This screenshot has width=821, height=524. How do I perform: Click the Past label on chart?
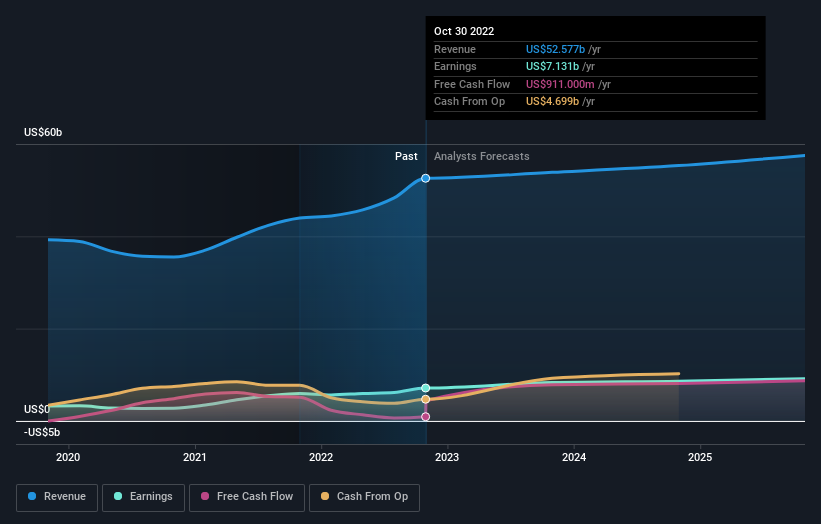[406, 157]
